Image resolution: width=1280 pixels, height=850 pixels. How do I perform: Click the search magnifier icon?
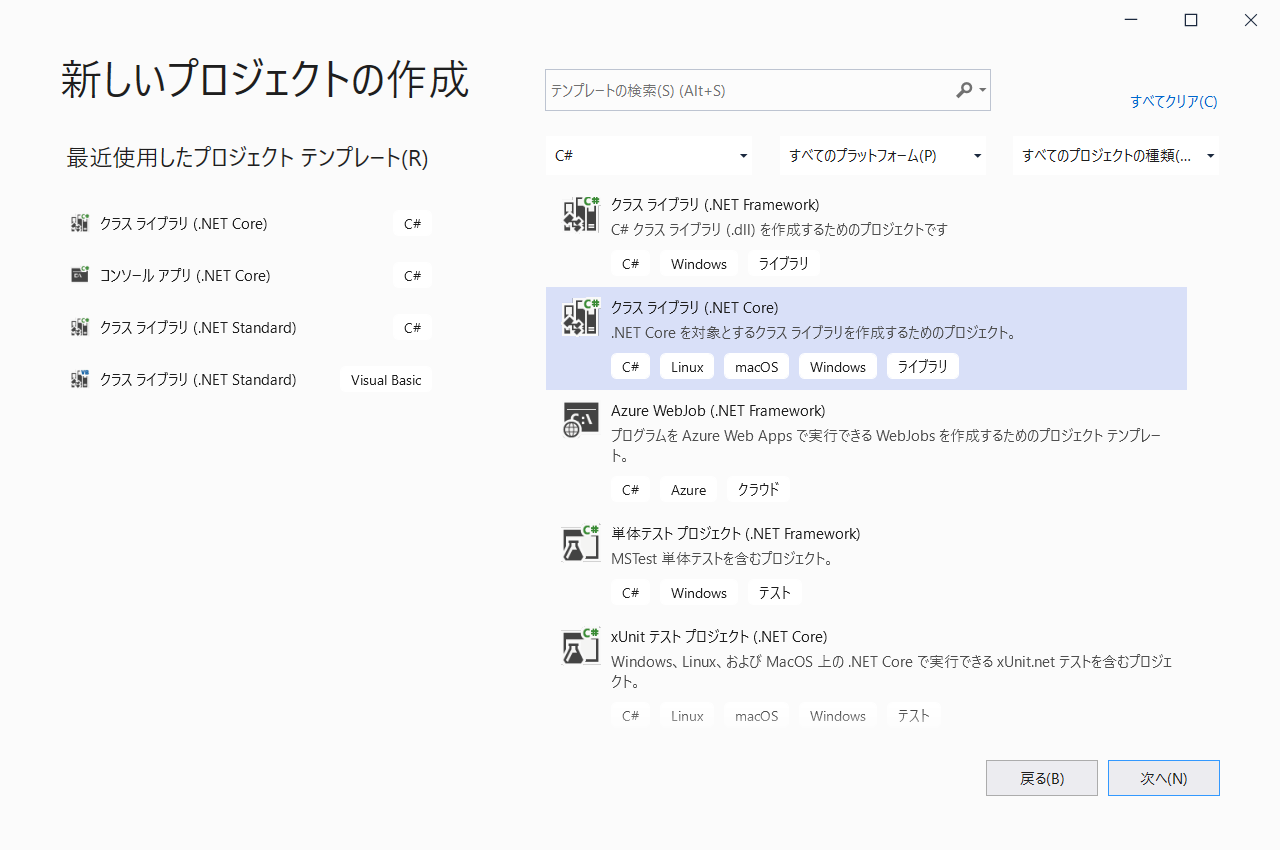[965, 90]
